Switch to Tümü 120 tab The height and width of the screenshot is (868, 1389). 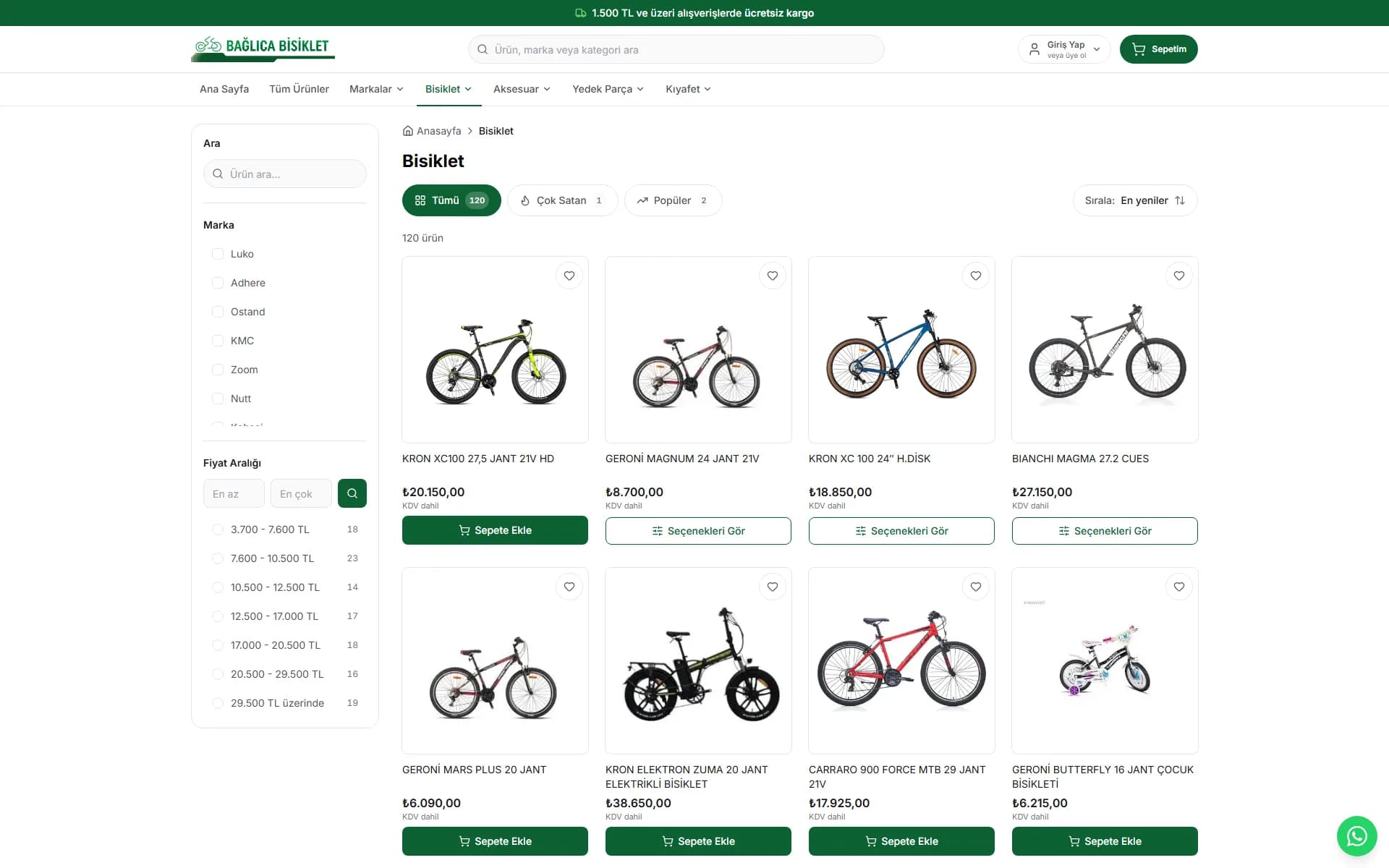click(451, 200)
